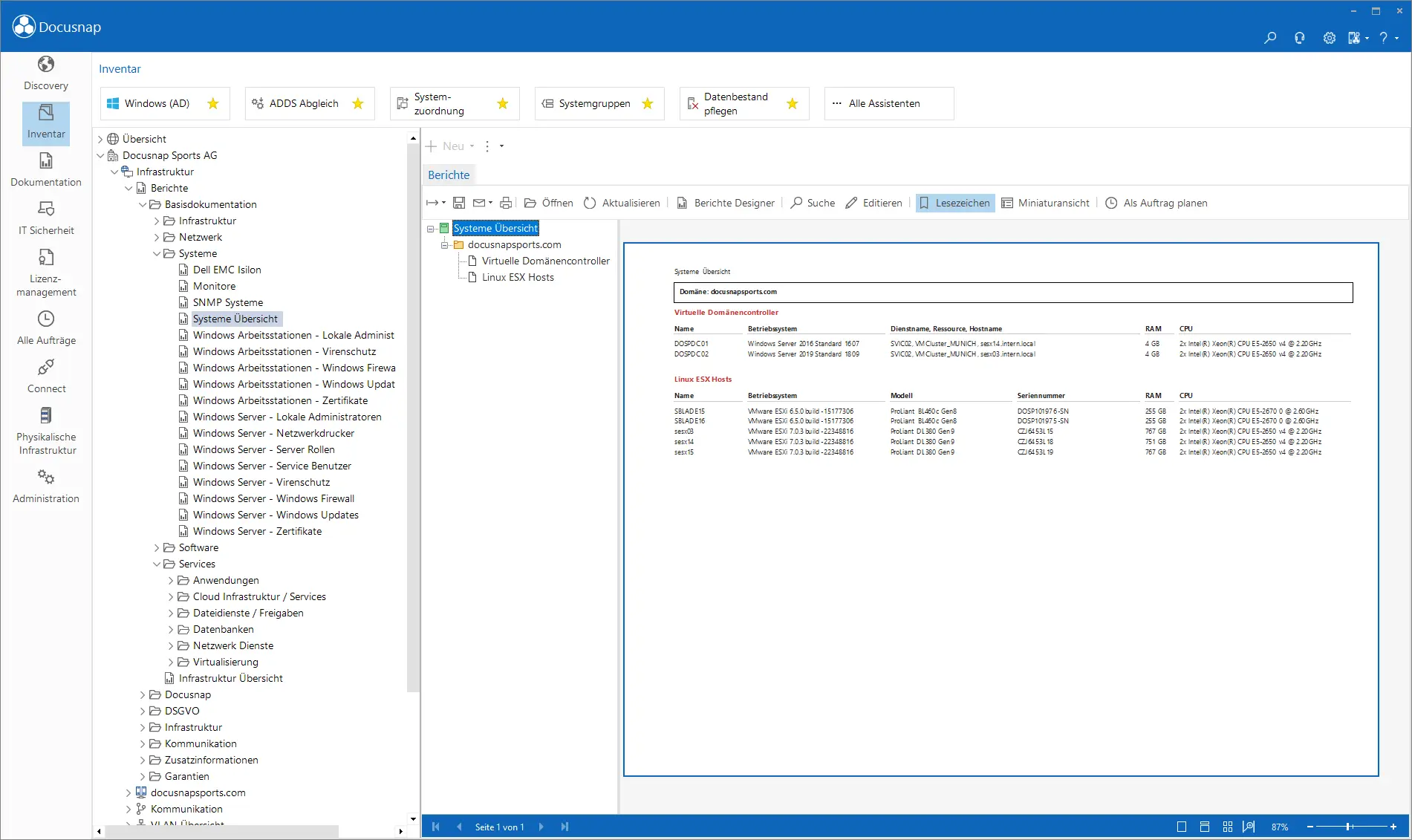Toggle favorite star on Datenbestand pflegen
The width and height of the screenshot is (1412, 840).
[793, 103]
